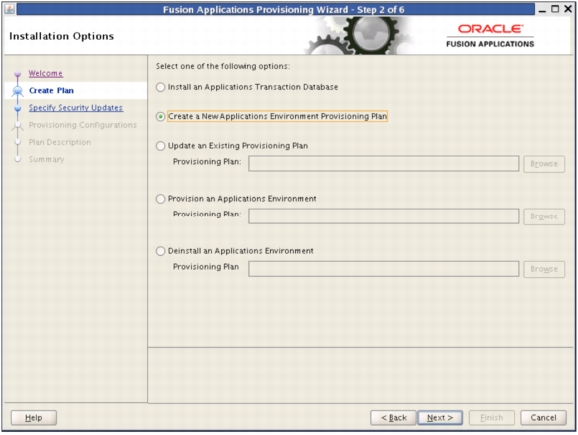Viewport: 578px width, 435px height.
Task: Click the Create Plan step node icon
Action: 17,91
